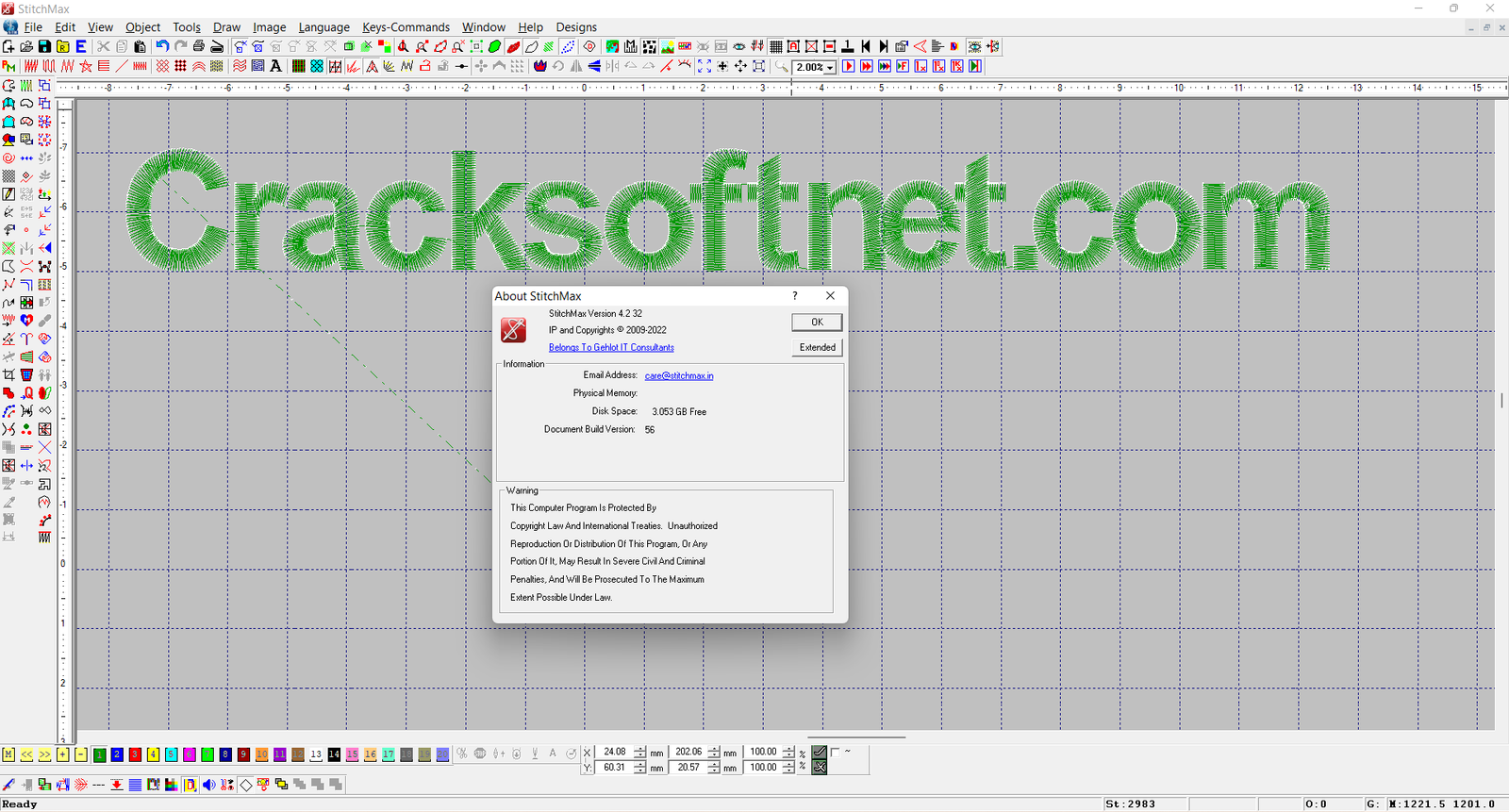Click the diamond shape icon in bottom toolbar
1509x812 pixels.
245,785
